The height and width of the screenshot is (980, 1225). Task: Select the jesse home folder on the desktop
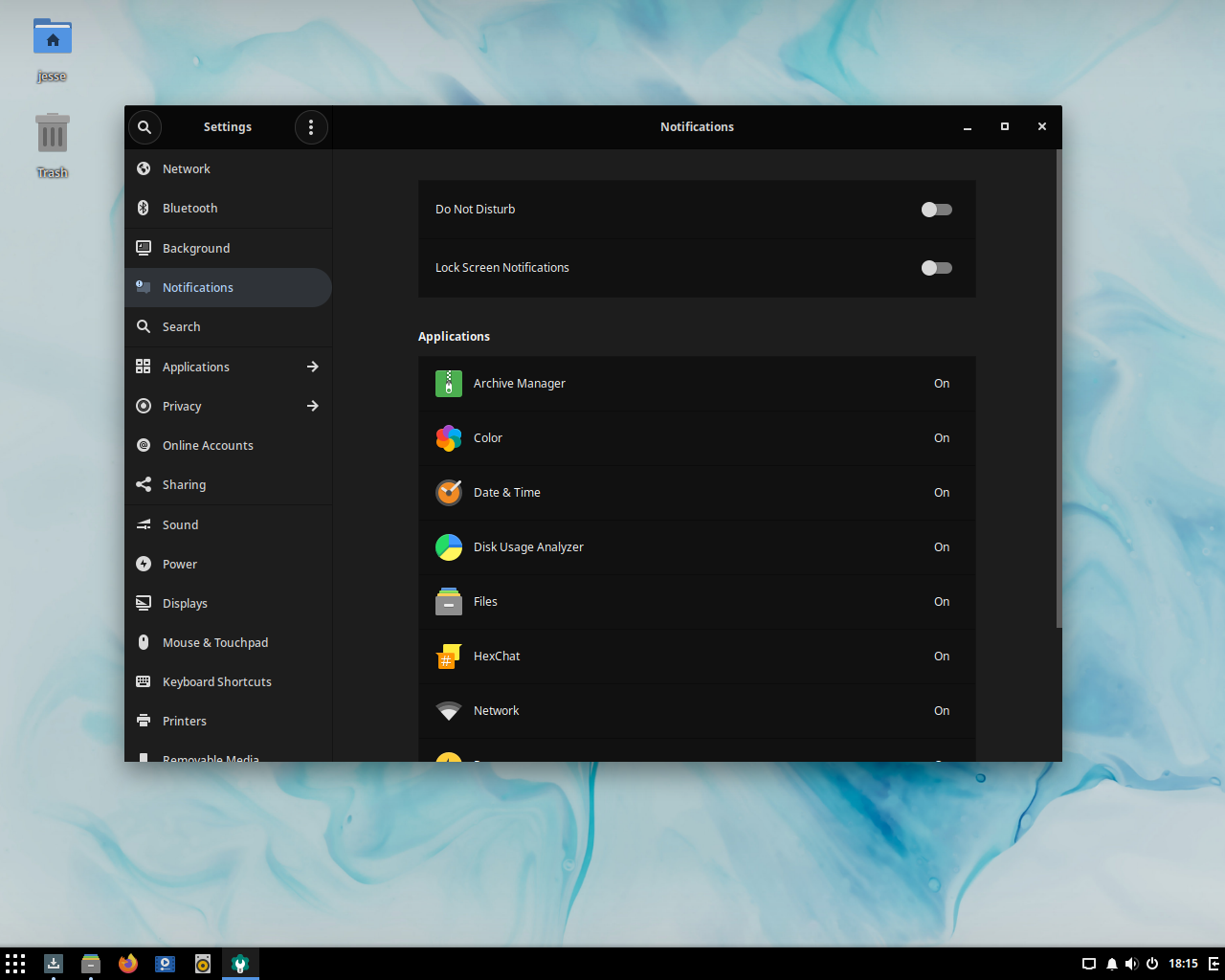click(x=53, y=50)
